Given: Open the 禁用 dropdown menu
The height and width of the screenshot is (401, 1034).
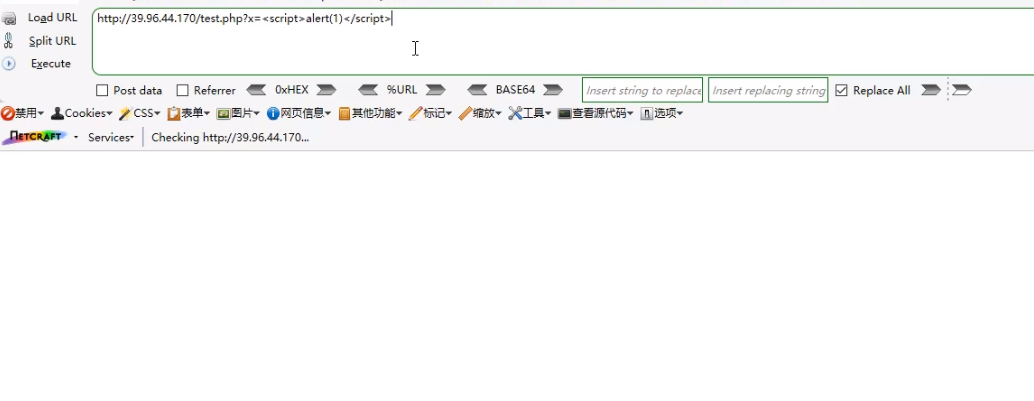Looking at the screenshot, I should click(x=23, y=113).
